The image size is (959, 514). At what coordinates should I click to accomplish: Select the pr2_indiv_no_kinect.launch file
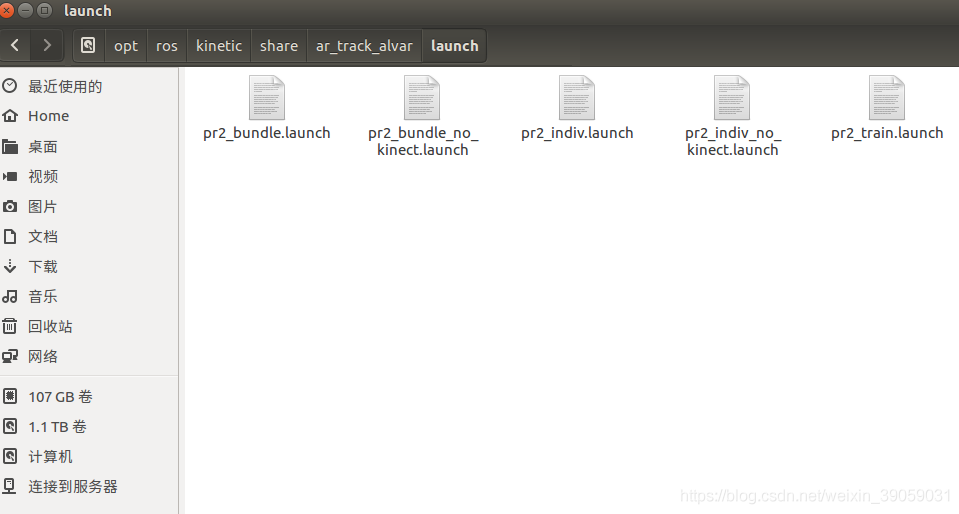pos(732,99)
